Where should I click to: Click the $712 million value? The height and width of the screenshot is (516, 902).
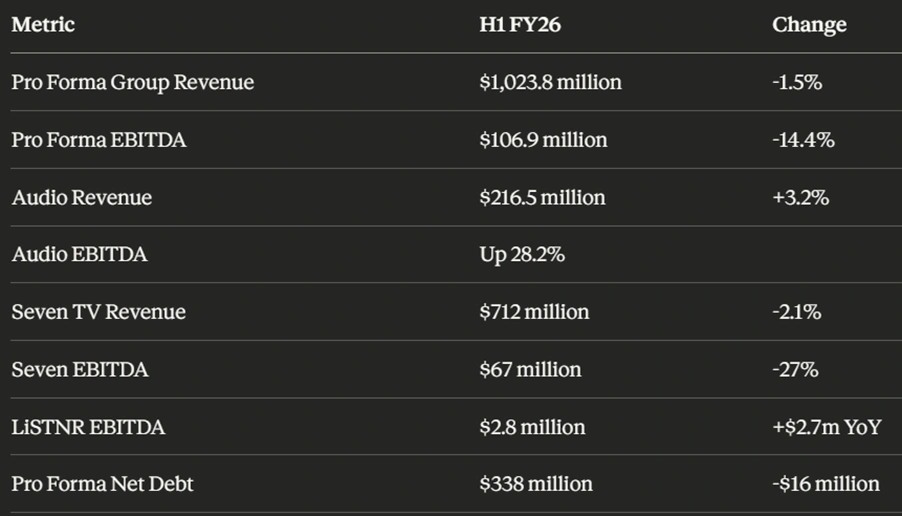534,312
